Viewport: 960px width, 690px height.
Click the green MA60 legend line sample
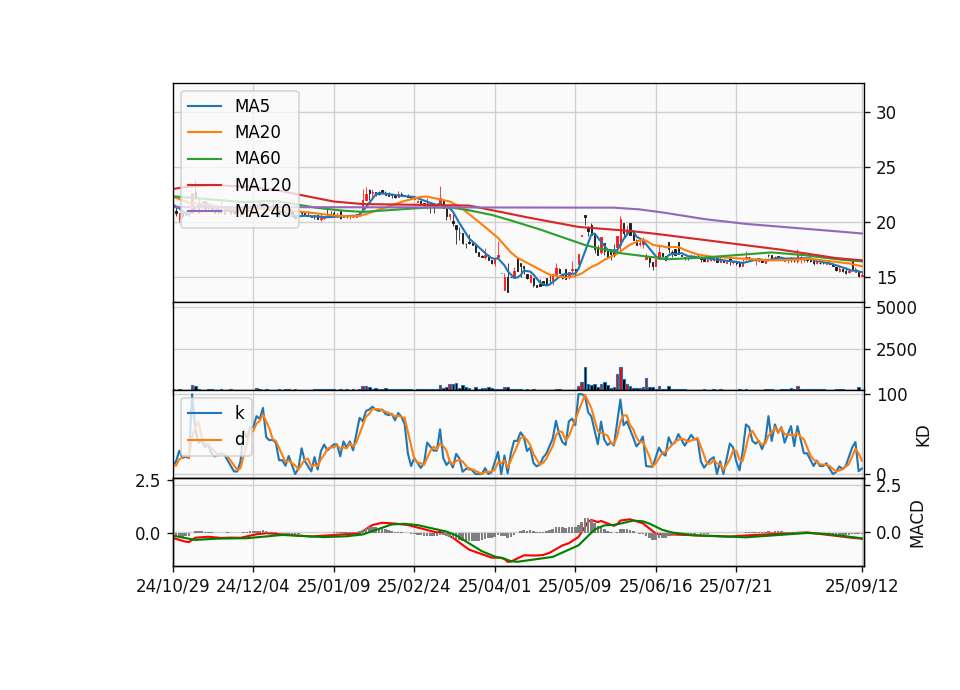(204, 159)
